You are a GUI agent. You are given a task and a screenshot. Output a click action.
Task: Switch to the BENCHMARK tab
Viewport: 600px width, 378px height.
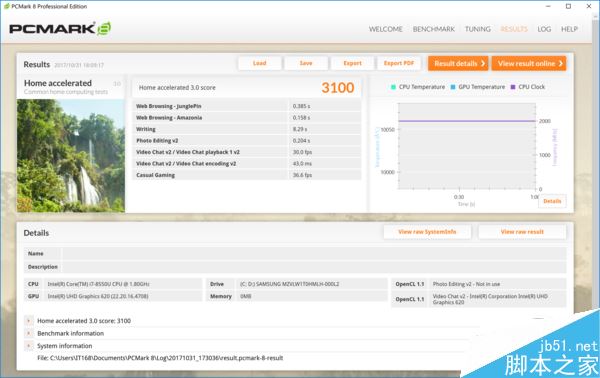click(434, 29)
